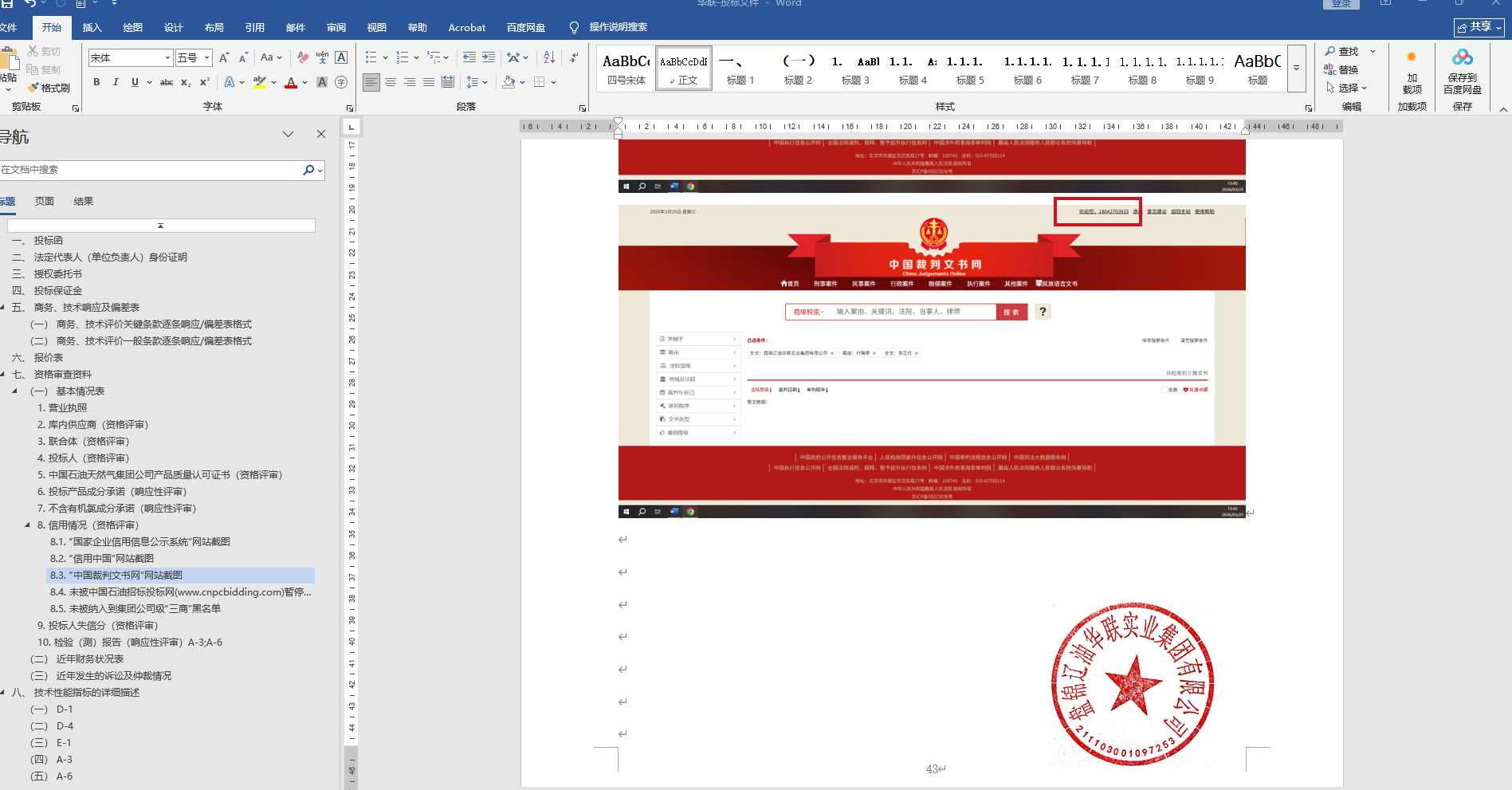
Task: Apply character border icon
Action: pos(341,57)
